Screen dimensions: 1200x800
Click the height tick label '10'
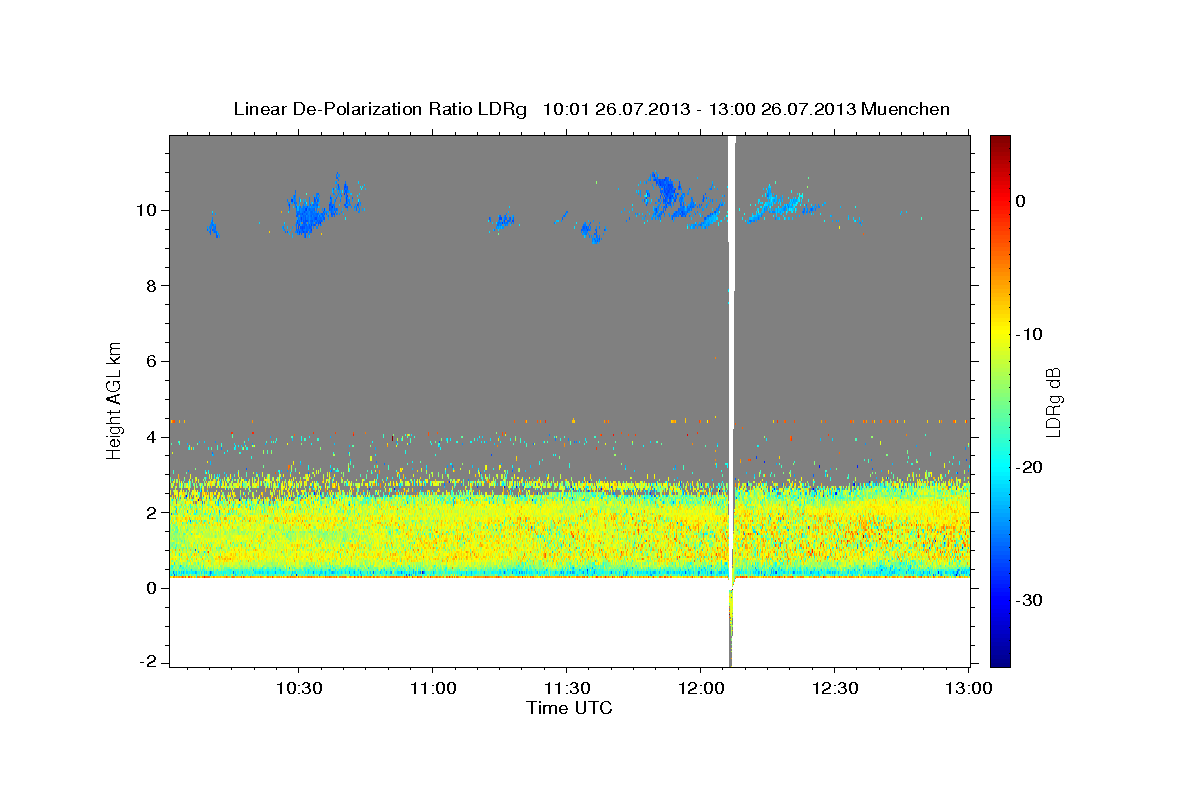[148, 210]
